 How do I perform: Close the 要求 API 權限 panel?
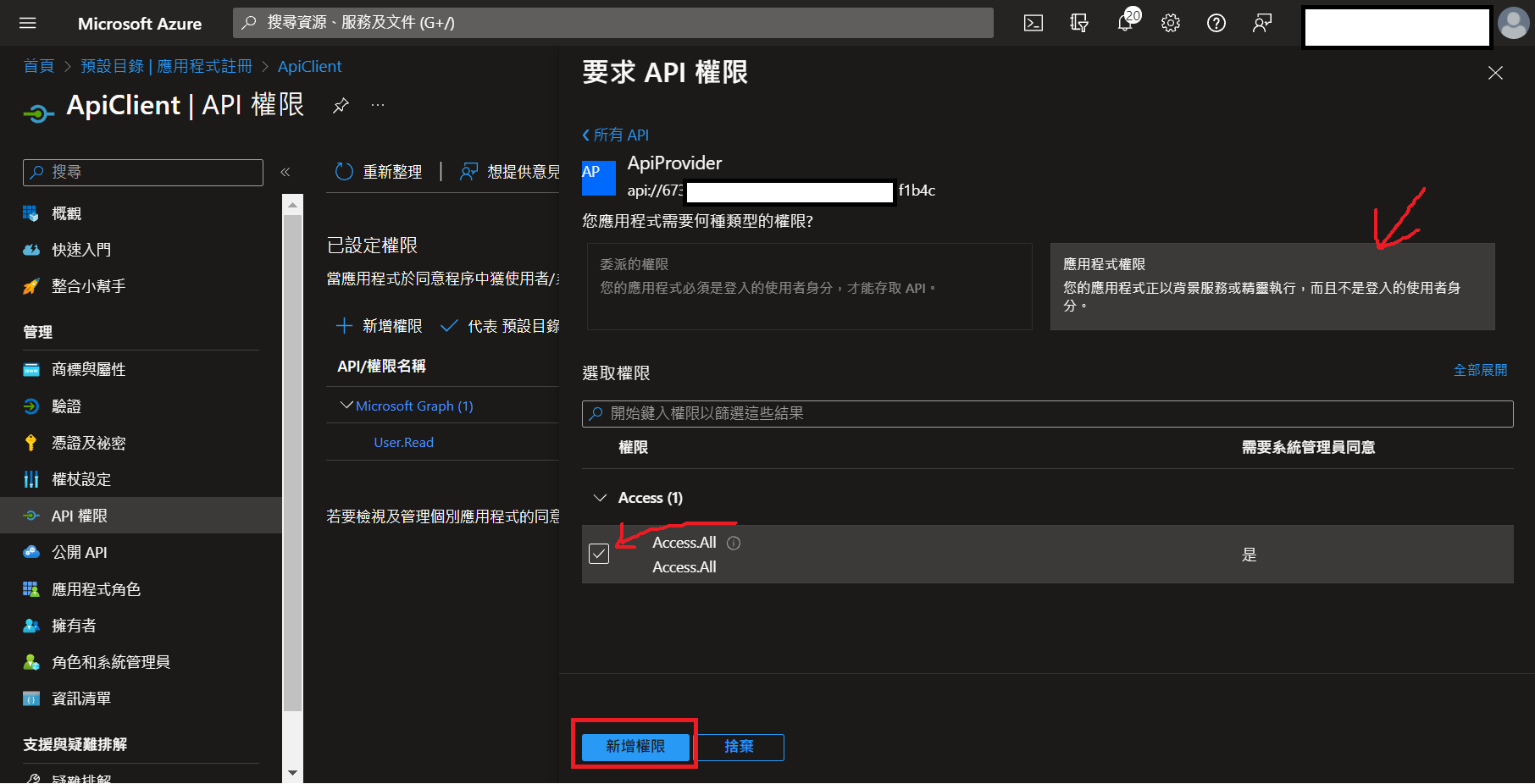click(1495, 73)
